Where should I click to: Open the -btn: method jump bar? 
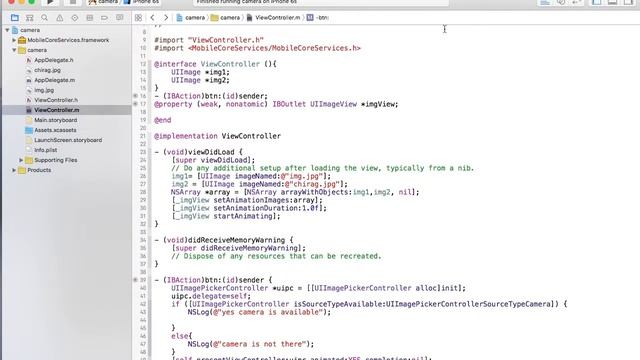[x=318, y=18]
